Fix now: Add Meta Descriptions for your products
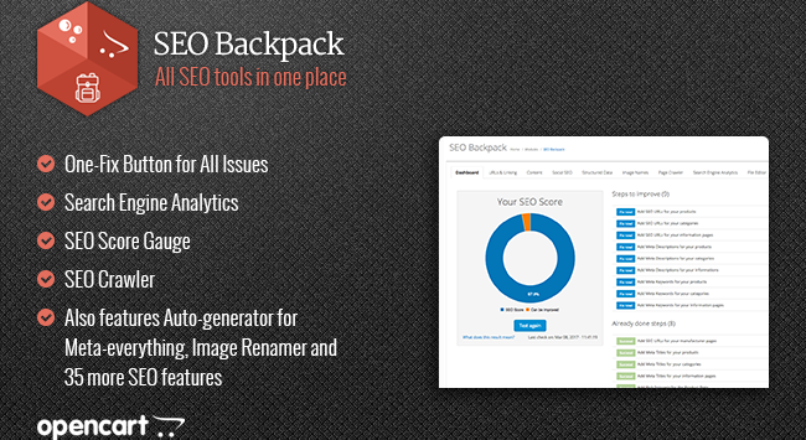This screenshot has width=806, height=440. (x=626, y=247)
